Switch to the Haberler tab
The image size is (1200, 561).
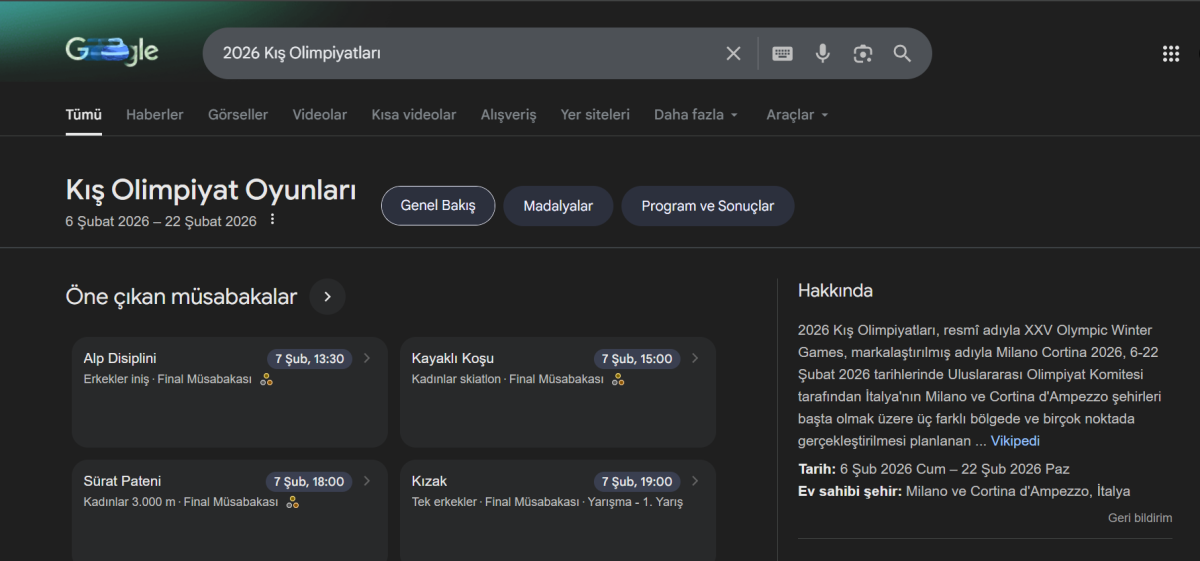(154, 115)
